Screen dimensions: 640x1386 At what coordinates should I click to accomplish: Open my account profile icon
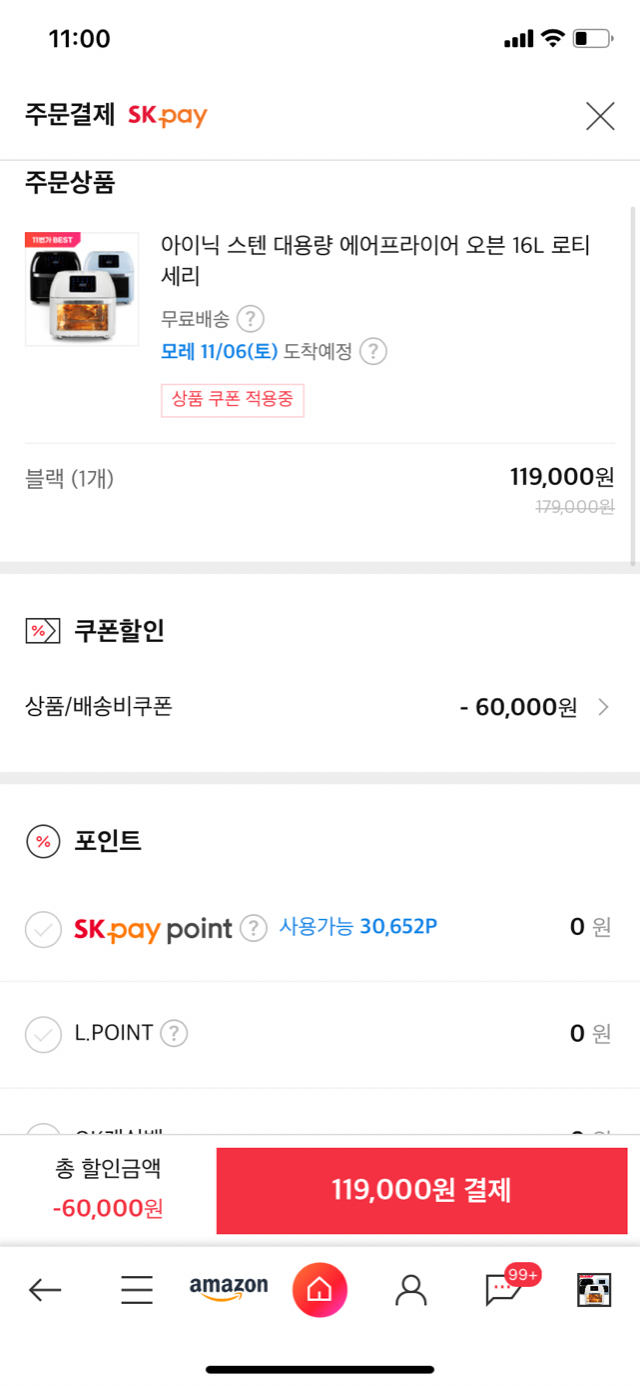(411, 1290)
